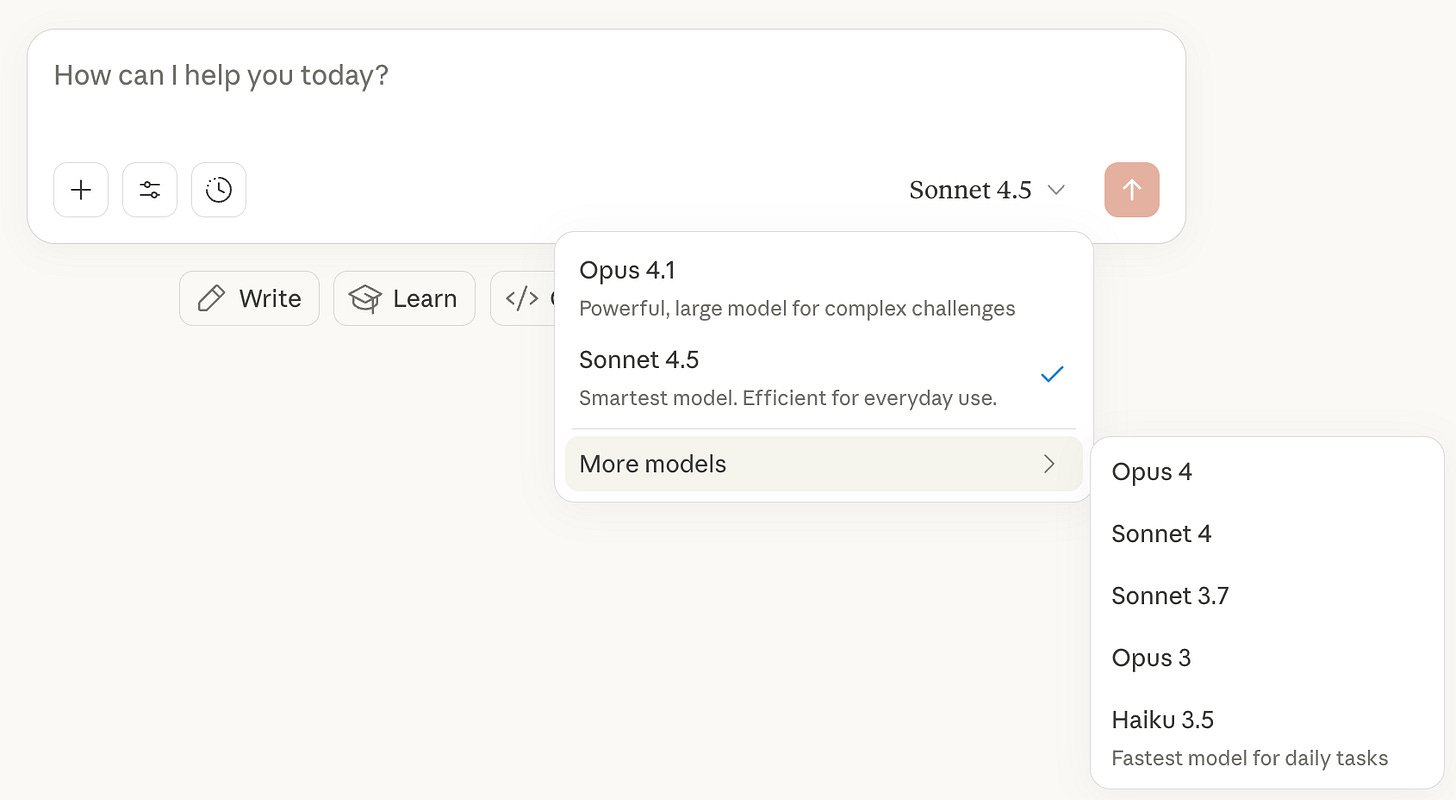Screen dimensions: 1456x800
Task: Select Opus 4 from the submenu
Action: [x=1152, y=472]
